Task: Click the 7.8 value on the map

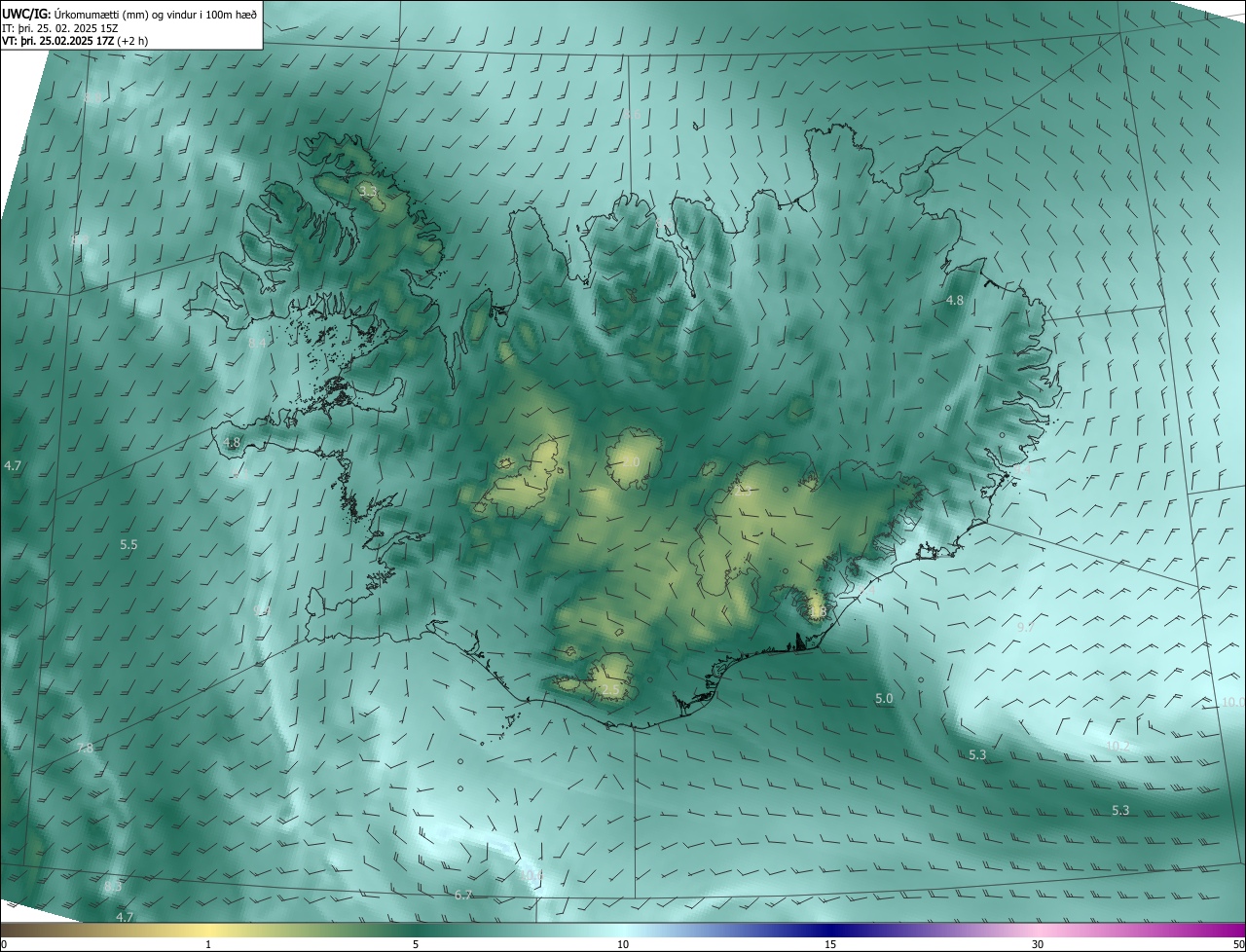Action: (85, 748)
